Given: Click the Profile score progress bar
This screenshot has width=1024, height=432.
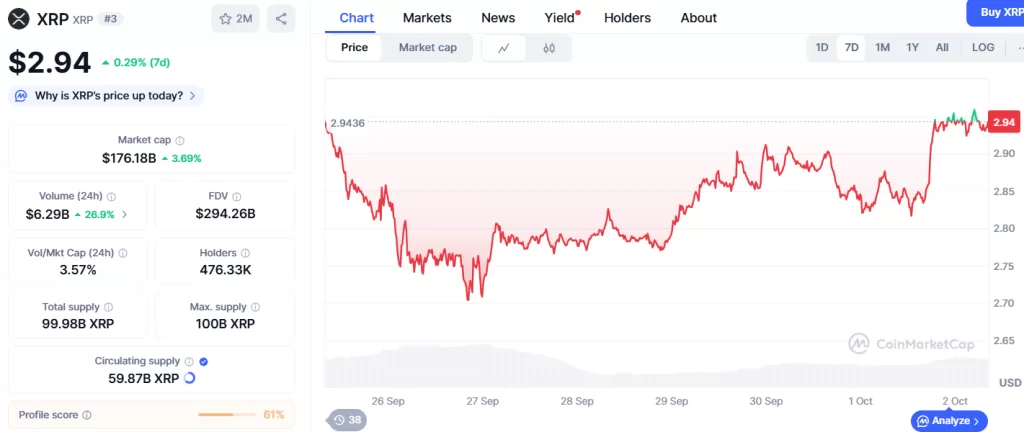Looking at the screenshot, I should [x=229, y=415].
